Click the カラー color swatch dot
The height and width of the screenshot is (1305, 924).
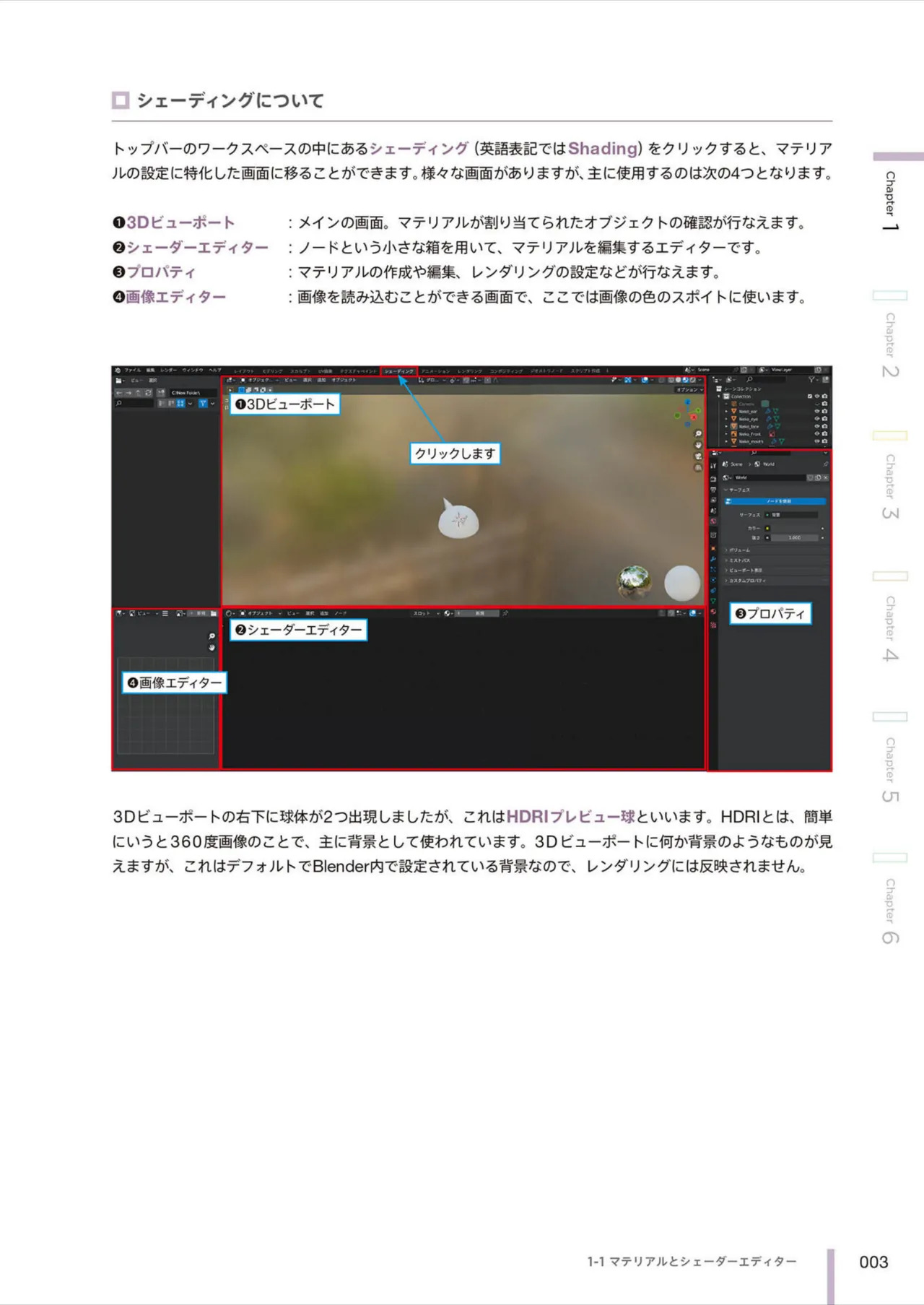767,529
